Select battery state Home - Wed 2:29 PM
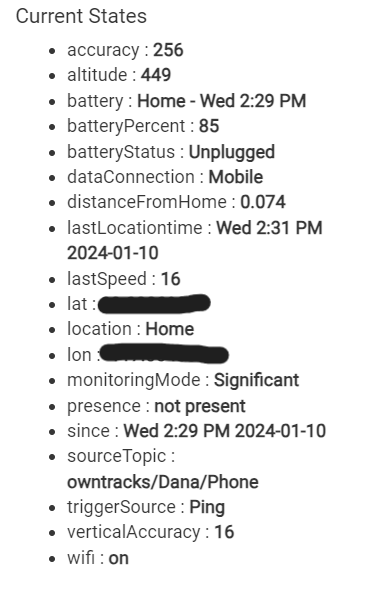 click(x=222, y=101)
